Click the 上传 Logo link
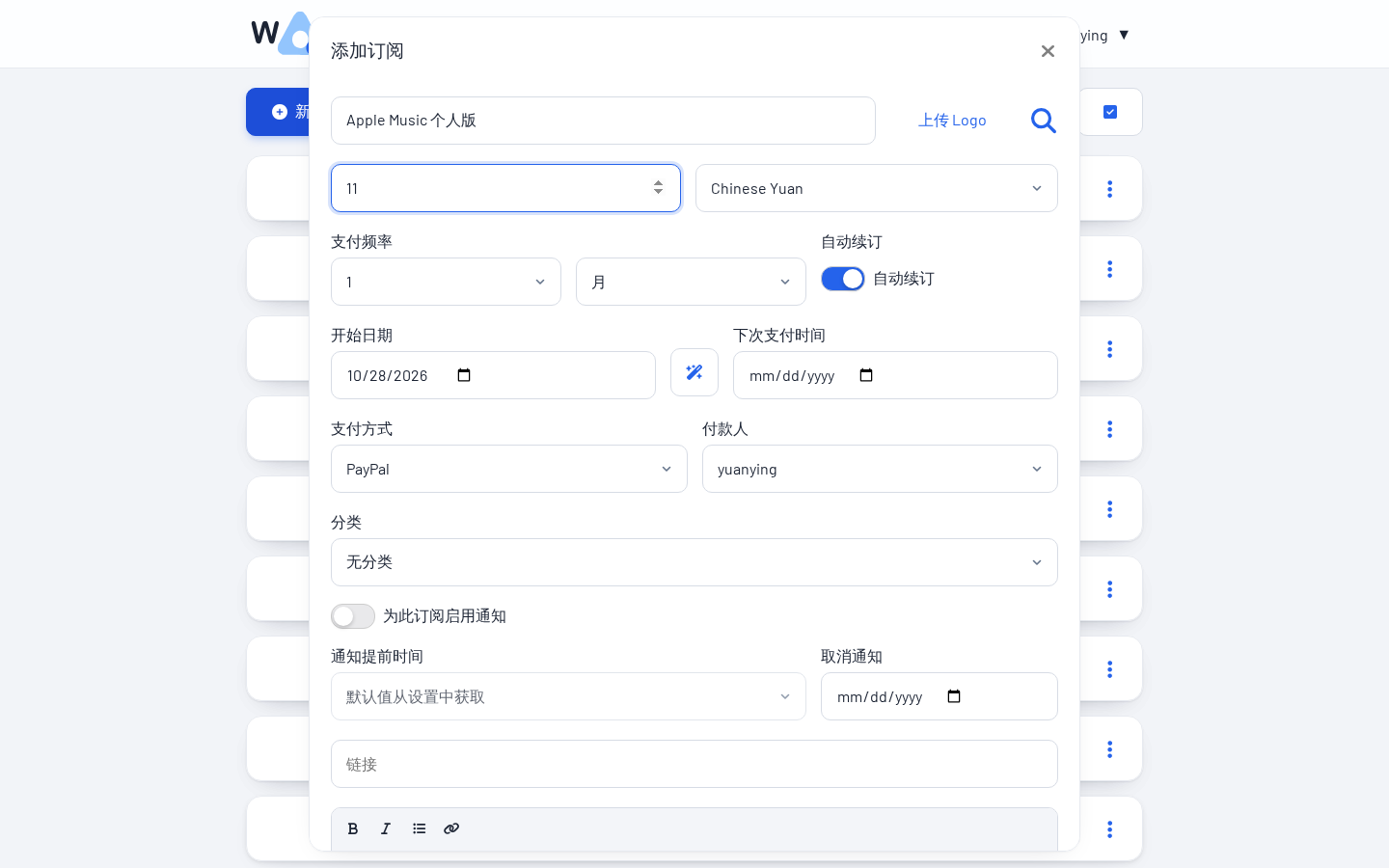 [x=952, y=121]
